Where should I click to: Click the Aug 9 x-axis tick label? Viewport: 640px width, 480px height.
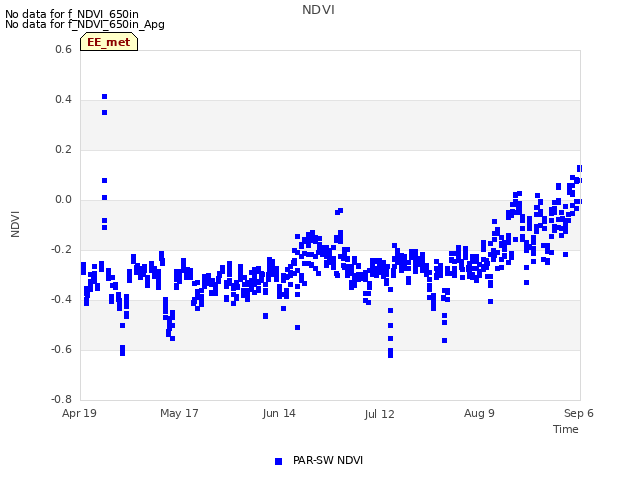(479, 413)
